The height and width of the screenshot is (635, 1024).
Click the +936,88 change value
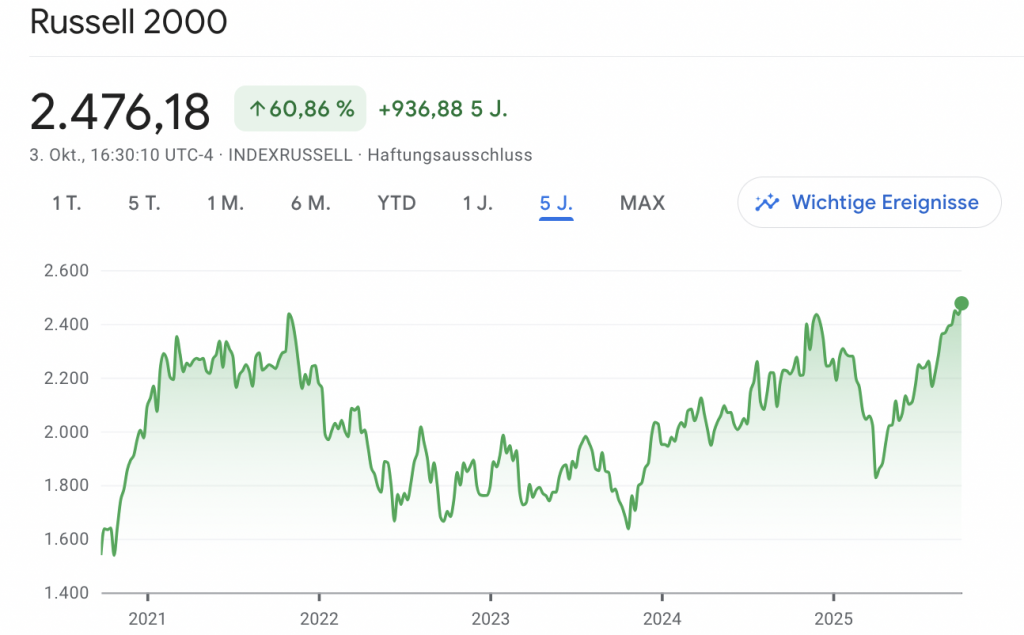(420, 109)
